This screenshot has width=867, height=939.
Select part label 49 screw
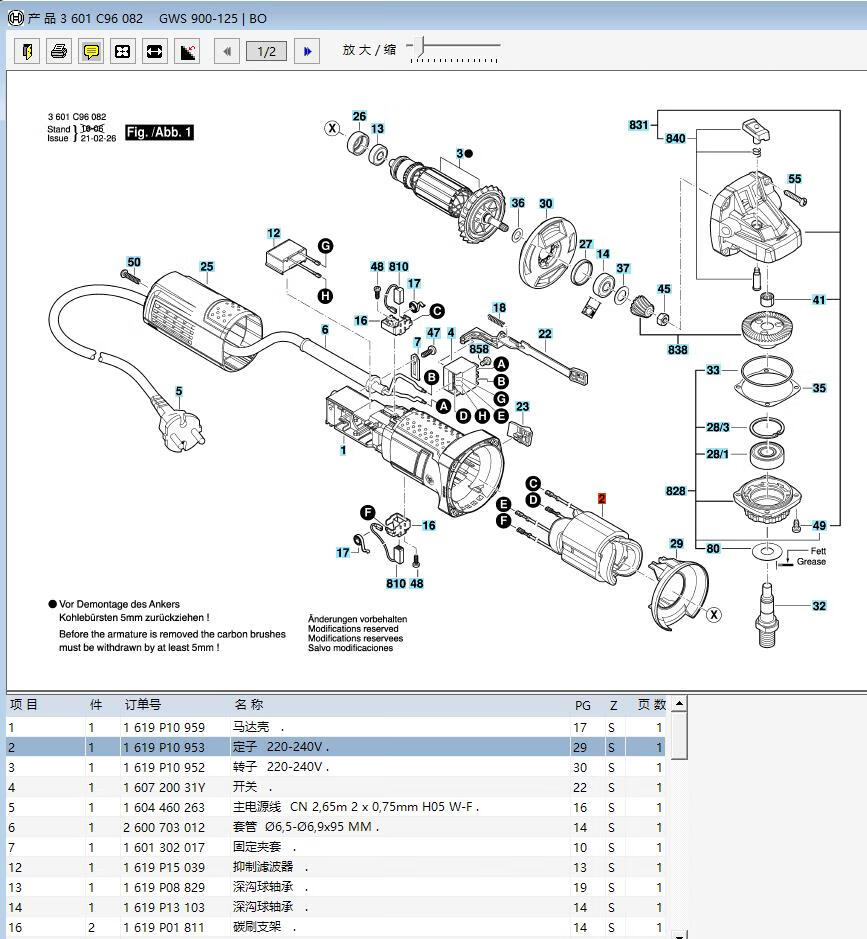(x=819, y=525)
